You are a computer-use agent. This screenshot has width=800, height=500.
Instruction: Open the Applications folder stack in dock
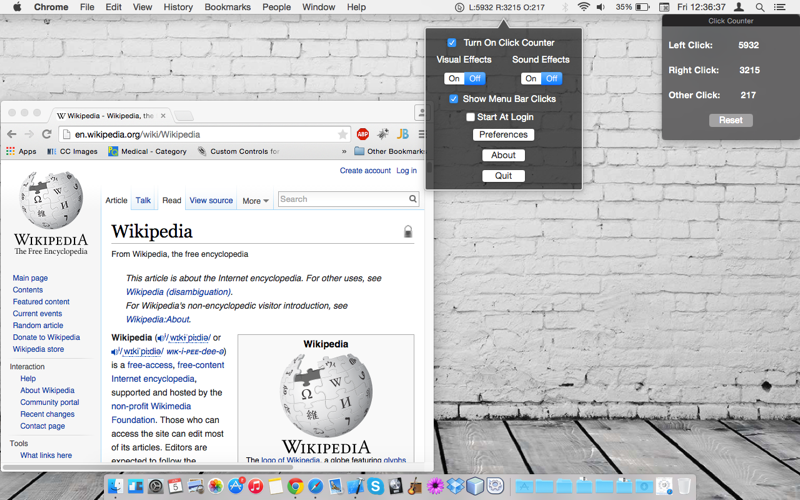coord(524,486)
